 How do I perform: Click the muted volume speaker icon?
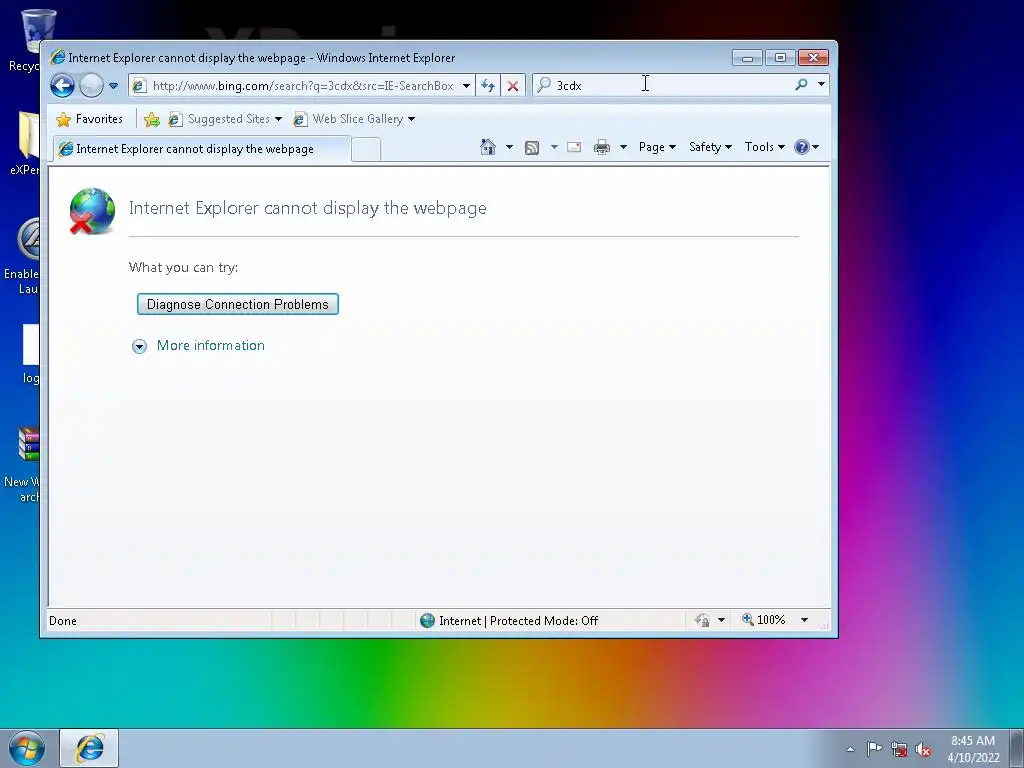[x=923, y=750]
